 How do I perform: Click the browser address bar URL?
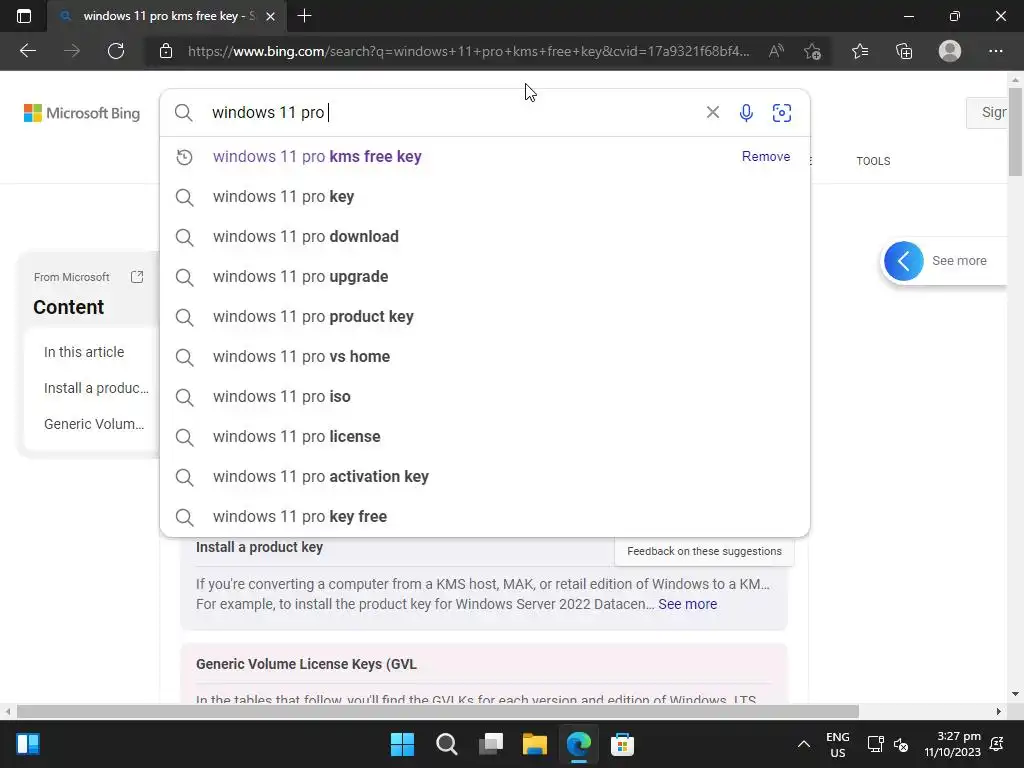click(x=469, y=51)
